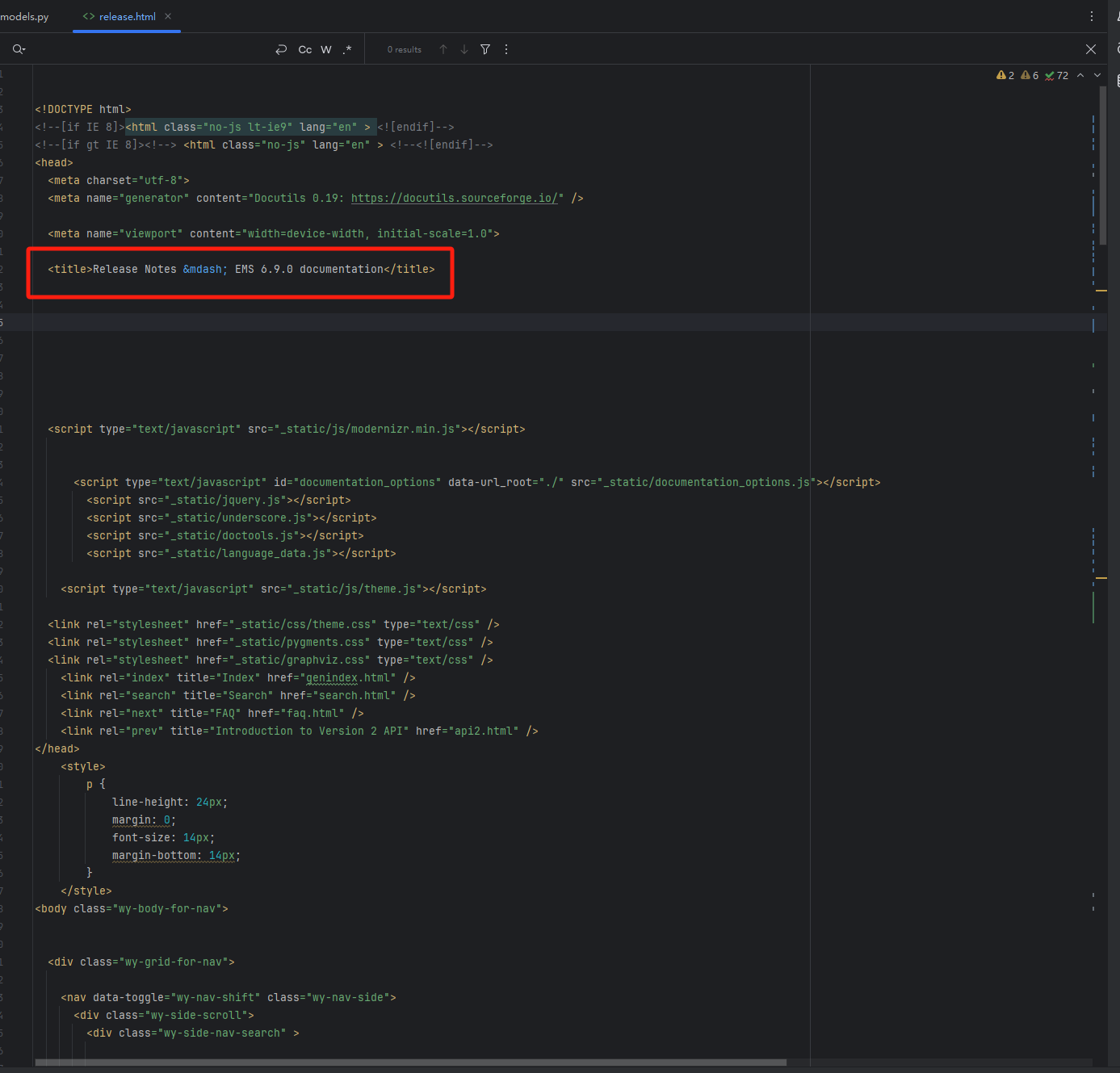
Task: Click the typos indicator showing 72
Action: (1056, 75)
